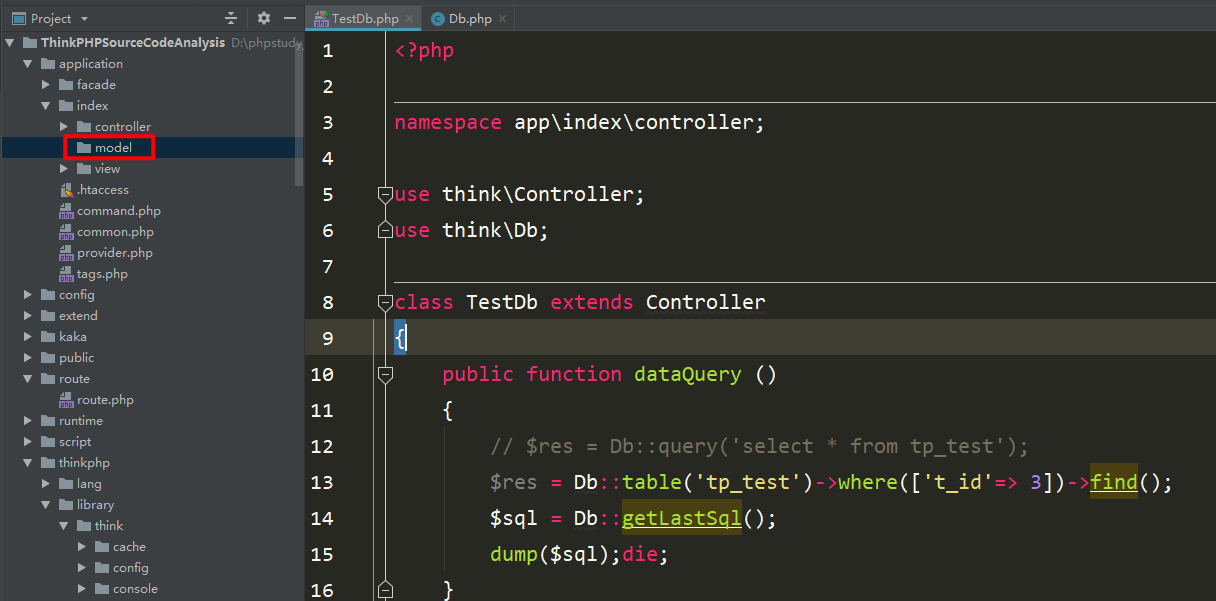
Task: Select the command.php file icon
Action: coord(67,211)
